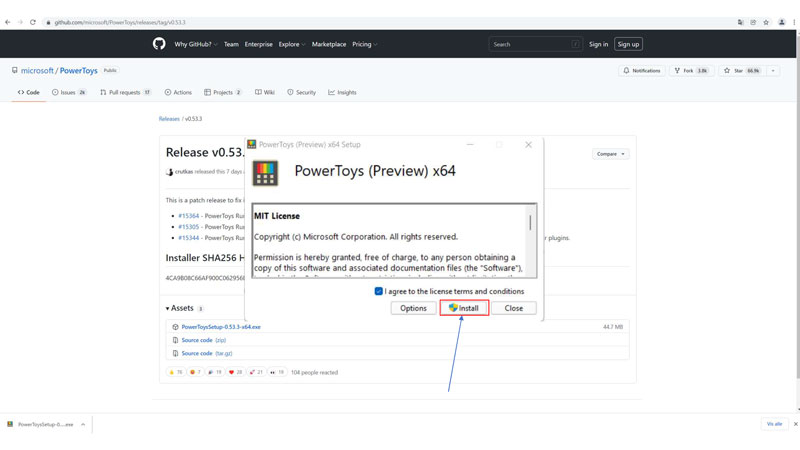
Task: Open the Security tab
Action: 301,92
